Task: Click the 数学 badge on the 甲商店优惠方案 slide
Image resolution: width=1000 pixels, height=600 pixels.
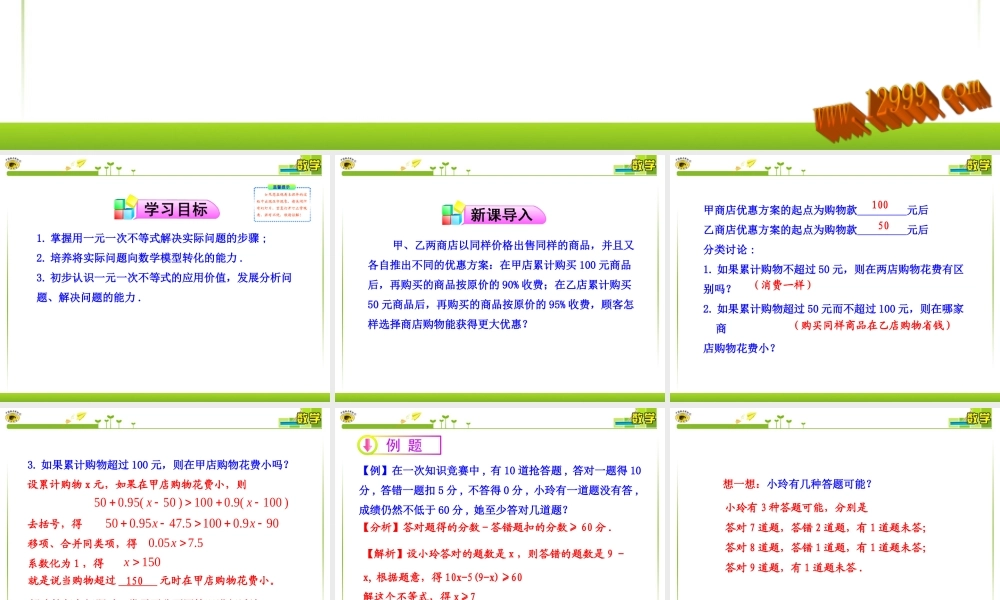Action: [x=978, y=166]
